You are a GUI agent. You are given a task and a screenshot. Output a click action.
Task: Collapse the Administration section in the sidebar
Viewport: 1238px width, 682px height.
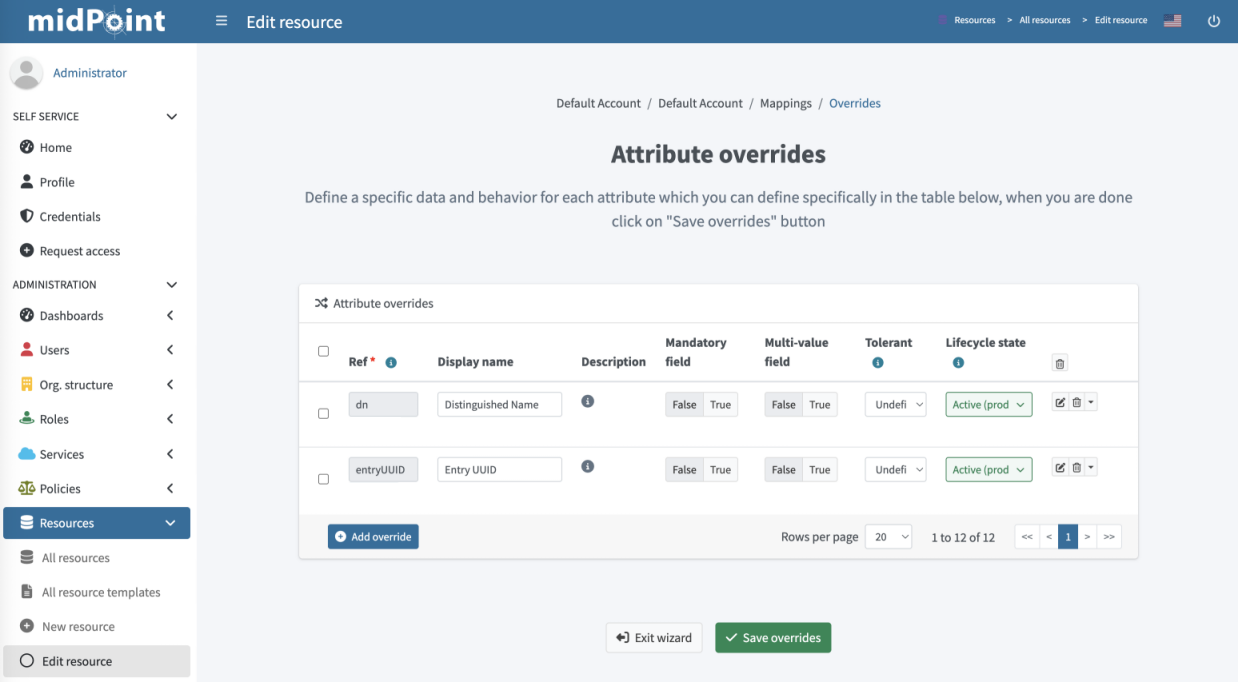(171, 284)
